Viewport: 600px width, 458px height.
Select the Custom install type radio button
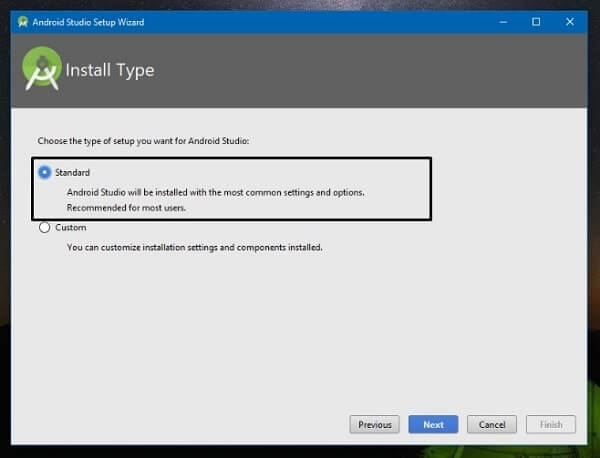pos(44,228)
